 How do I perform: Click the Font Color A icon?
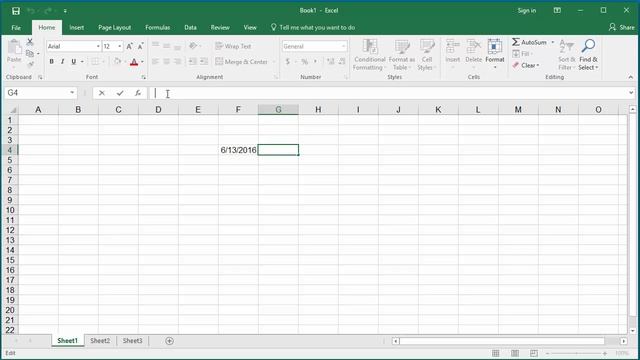coord(133,62)
